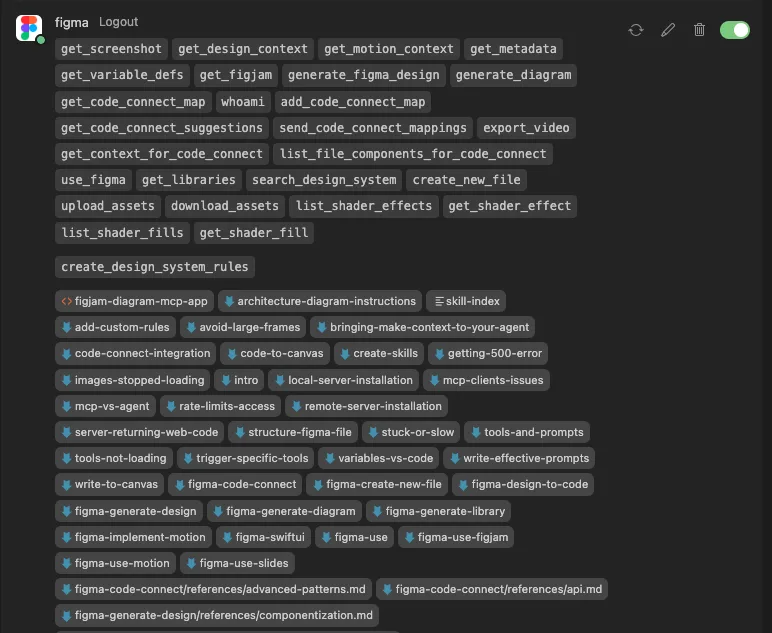The height and width of the screenshot is (633, 772).
Task: Open the remote-server-installation resource
Action: 366,407
